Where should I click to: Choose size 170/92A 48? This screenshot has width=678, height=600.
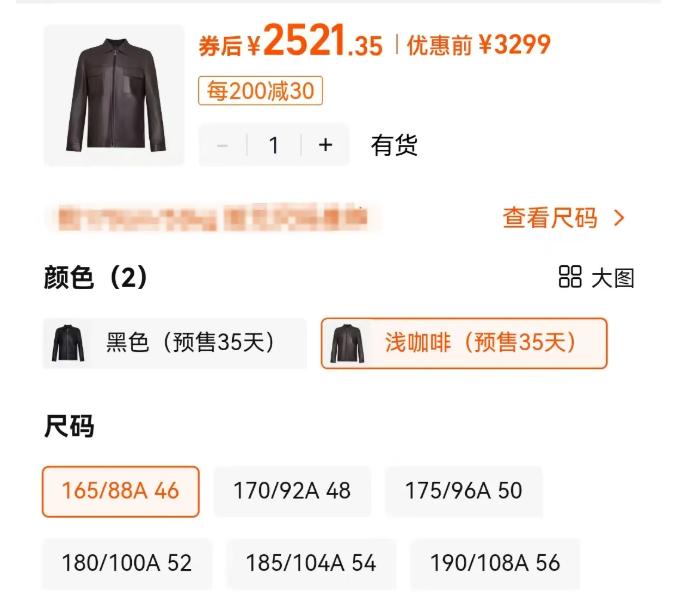(x=292, y=491)
